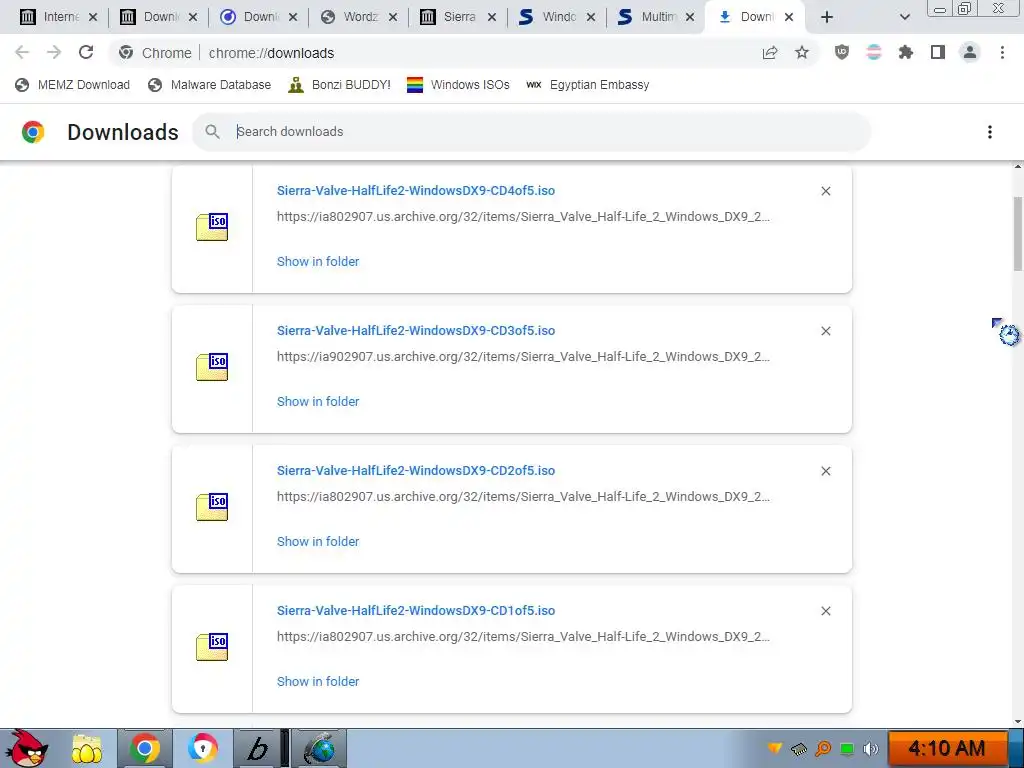This screenshot has height=768, width=1024.
Task: Open Sierra-Valve-HalfLife2-WindowsDX9-CD4of5.iso file link
Action: [416, 191]
